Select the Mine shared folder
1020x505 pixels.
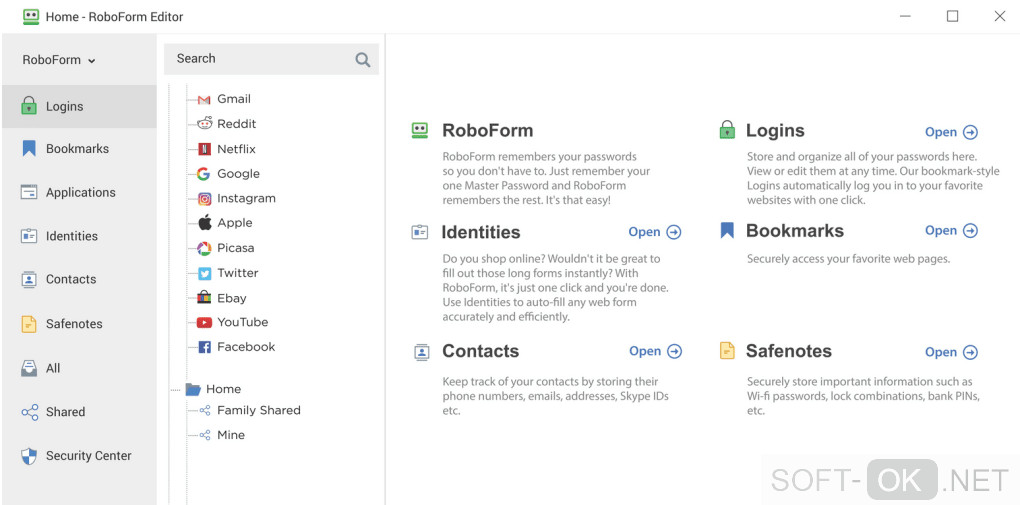(230, 435)
